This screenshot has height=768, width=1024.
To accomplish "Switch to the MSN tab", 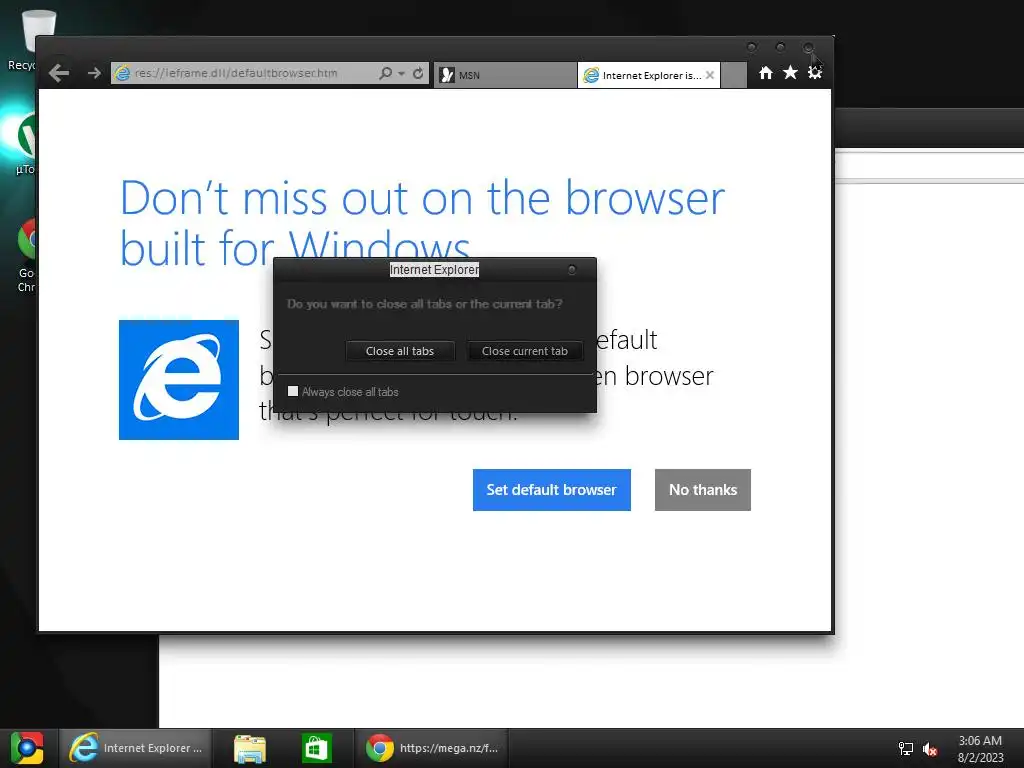I will tap(505, 75).
